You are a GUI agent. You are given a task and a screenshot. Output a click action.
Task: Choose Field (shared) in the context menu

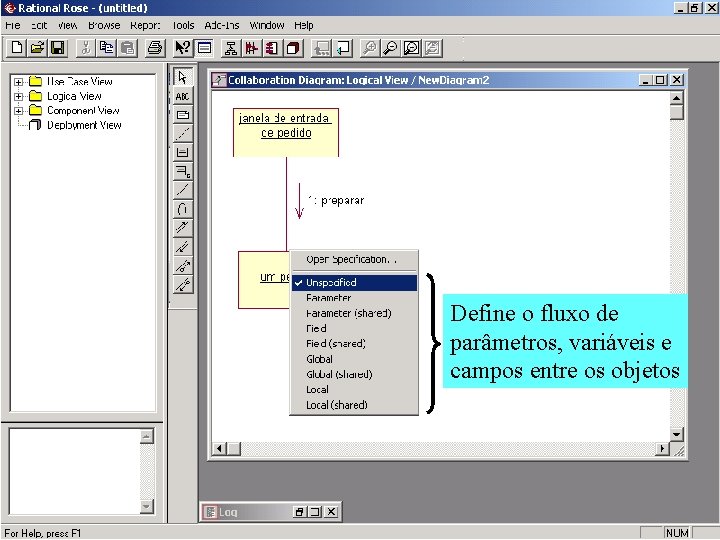(x=354, y=343)
